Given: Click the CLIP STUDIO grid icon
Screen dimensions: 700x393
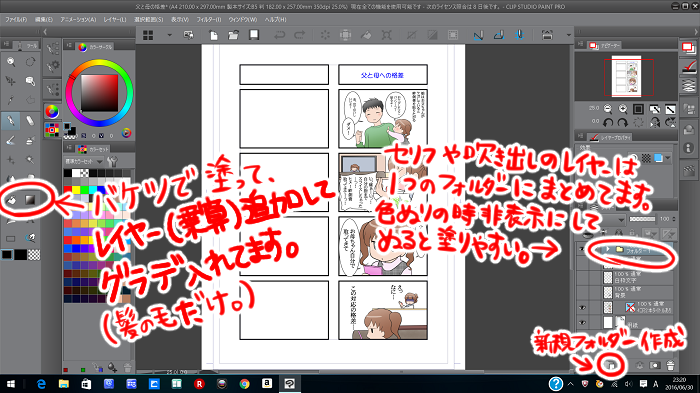Looking at the screenshot, I should click(148, 35).
